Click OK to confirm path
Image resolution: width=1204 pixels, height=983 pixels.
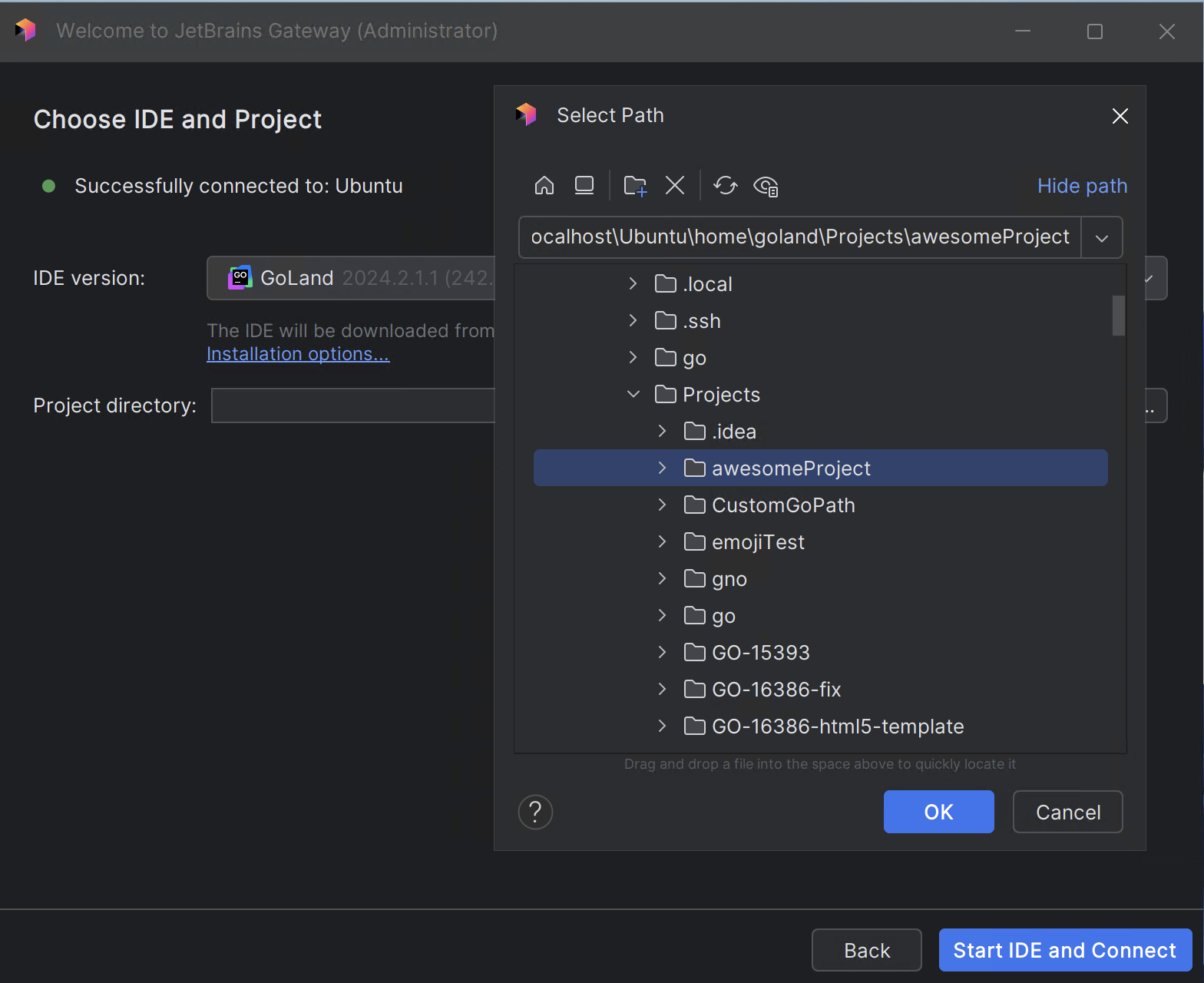tap(938, 812)
